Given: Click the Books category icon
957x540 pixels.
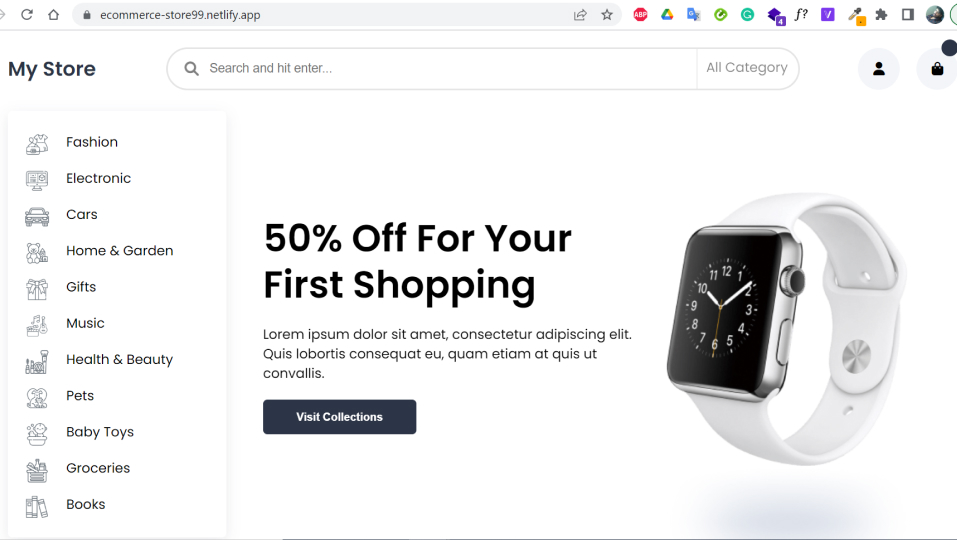Looking at the screenshot, I should [37, 506].
